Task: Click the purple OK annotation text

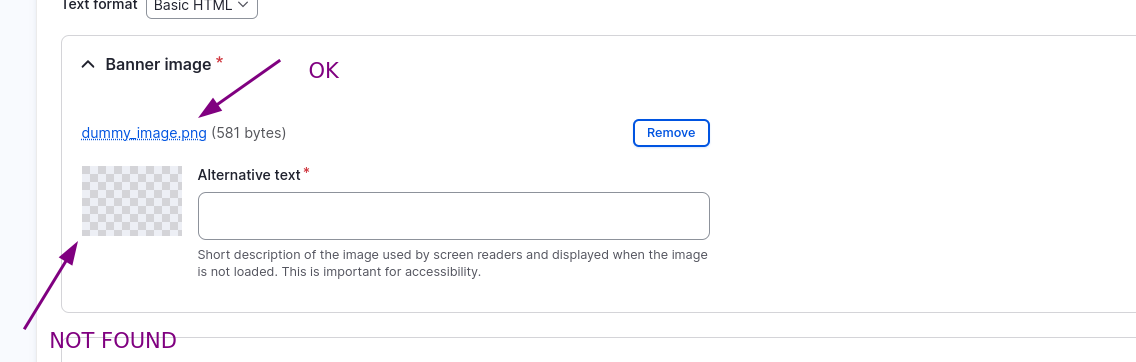Action: [324, 70]
